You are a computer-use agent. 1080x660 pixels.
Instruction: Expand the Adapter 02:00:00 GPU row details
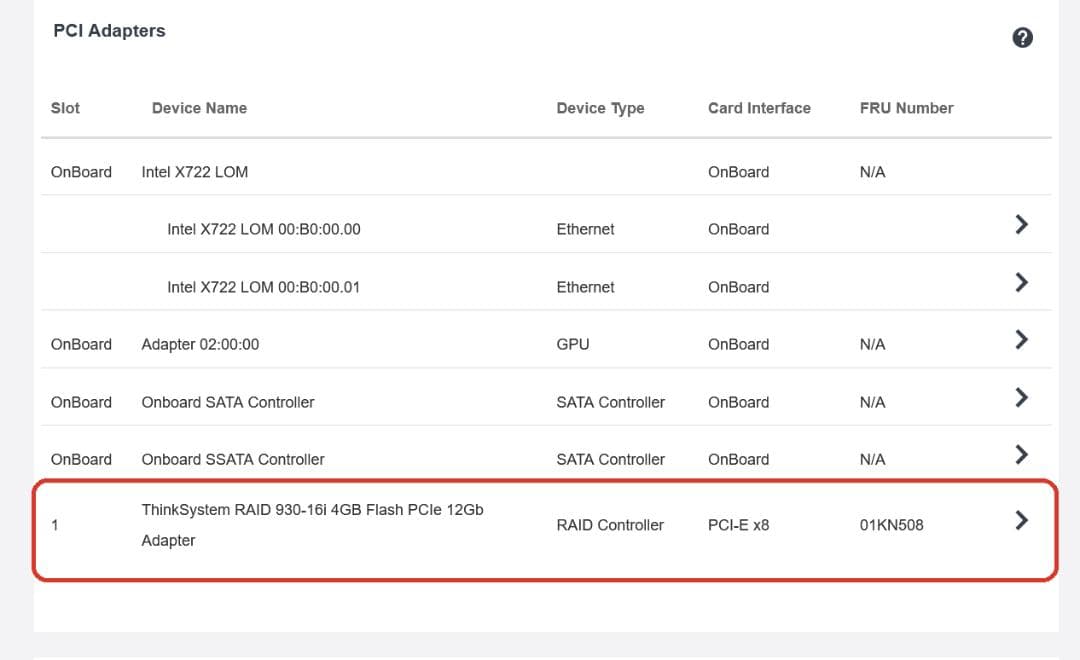[x=1021, y=339]
